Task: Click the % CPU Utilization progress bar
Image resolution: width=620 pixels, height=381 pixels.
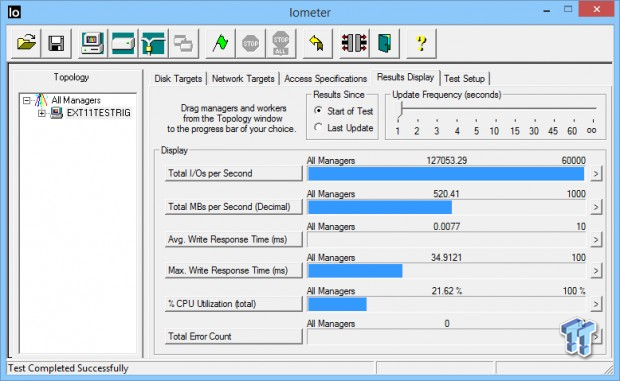Action: 446,304
